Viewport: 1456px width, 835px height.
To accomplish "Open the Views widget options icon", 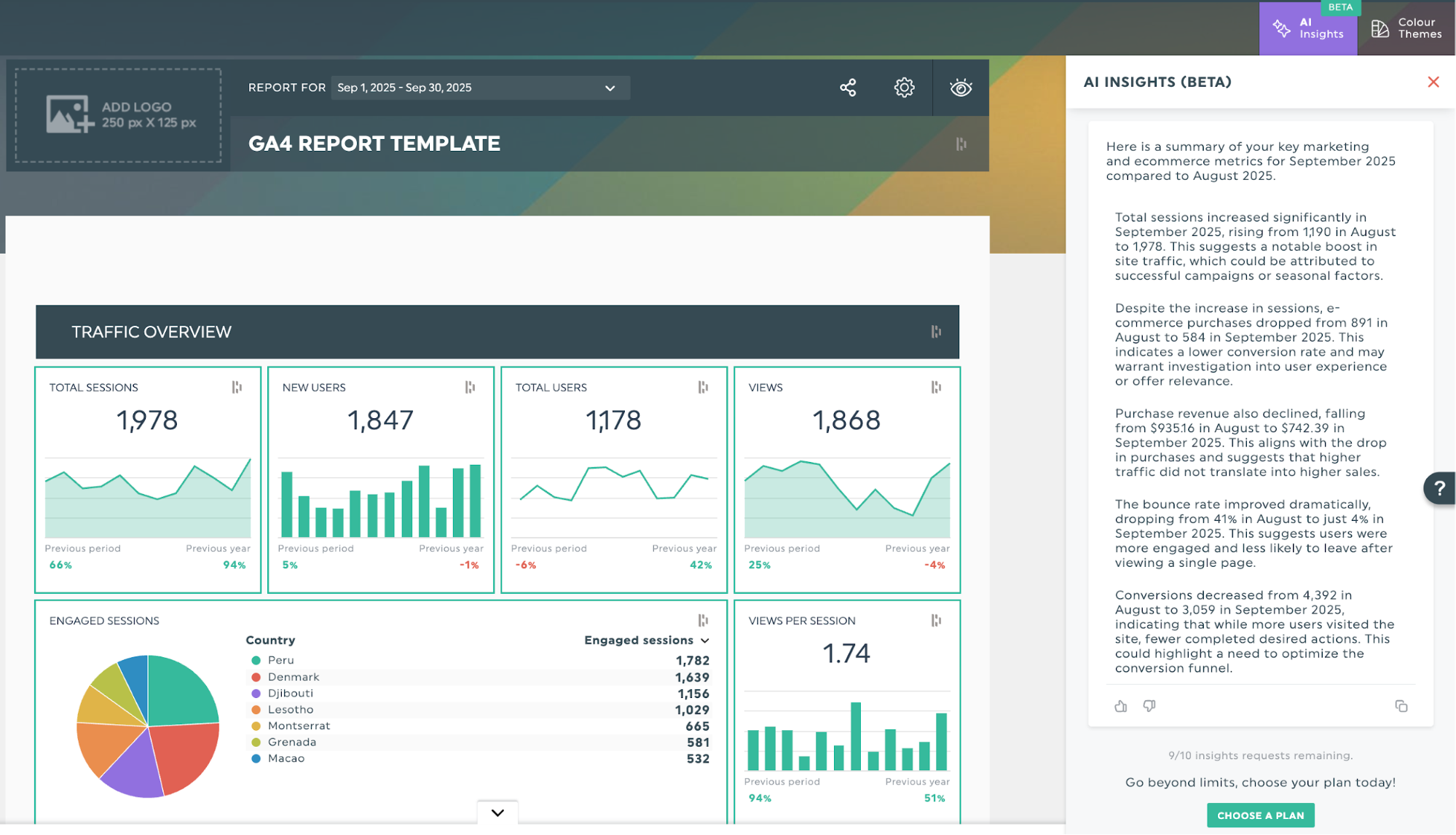I will click(x=936, y=387).
